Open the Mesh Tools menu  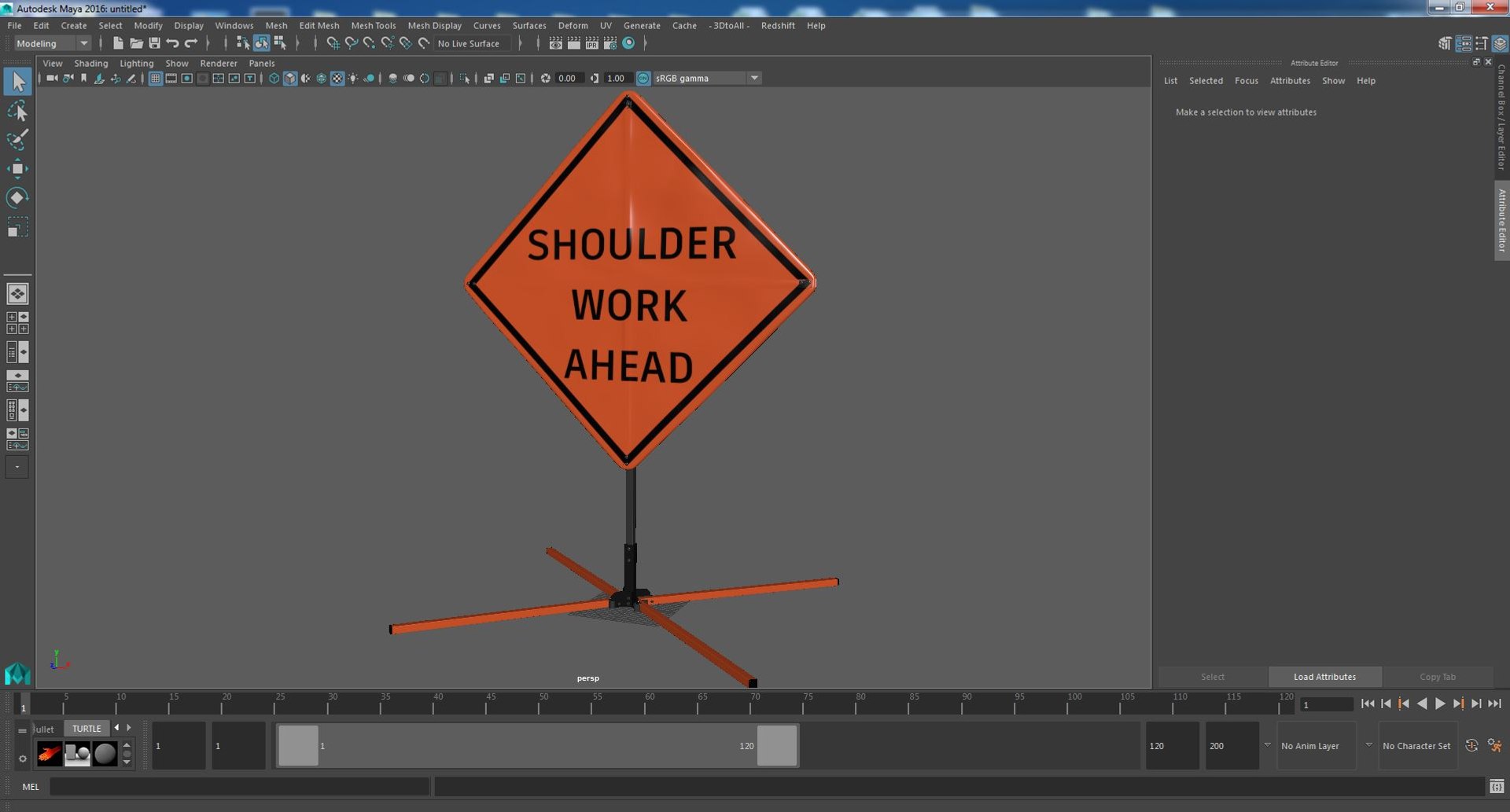373,25
